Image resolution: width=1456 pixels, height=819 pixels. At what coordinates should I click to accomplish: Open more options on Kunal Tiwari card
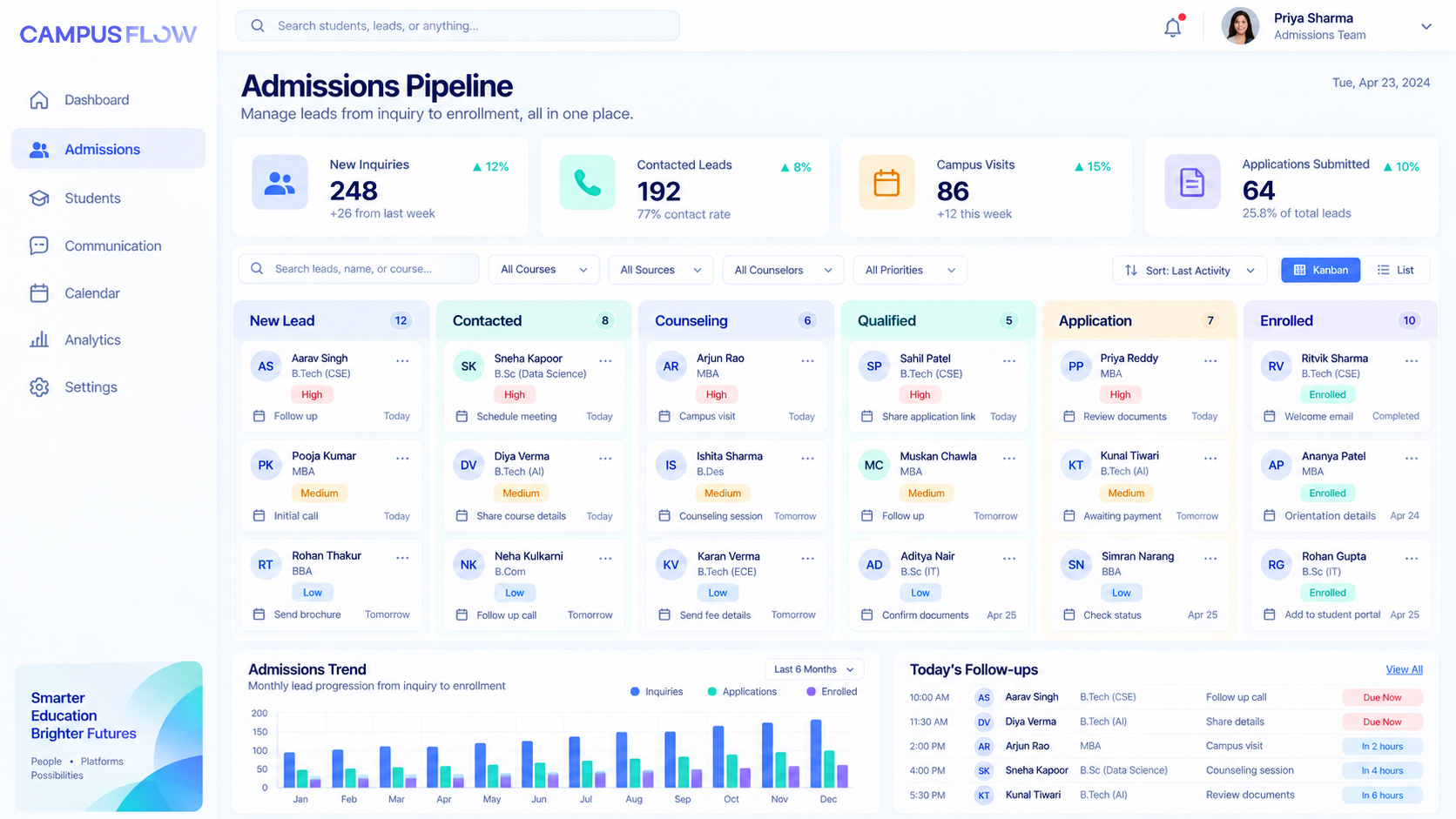pyautogui.click(x=1210, y=459)
